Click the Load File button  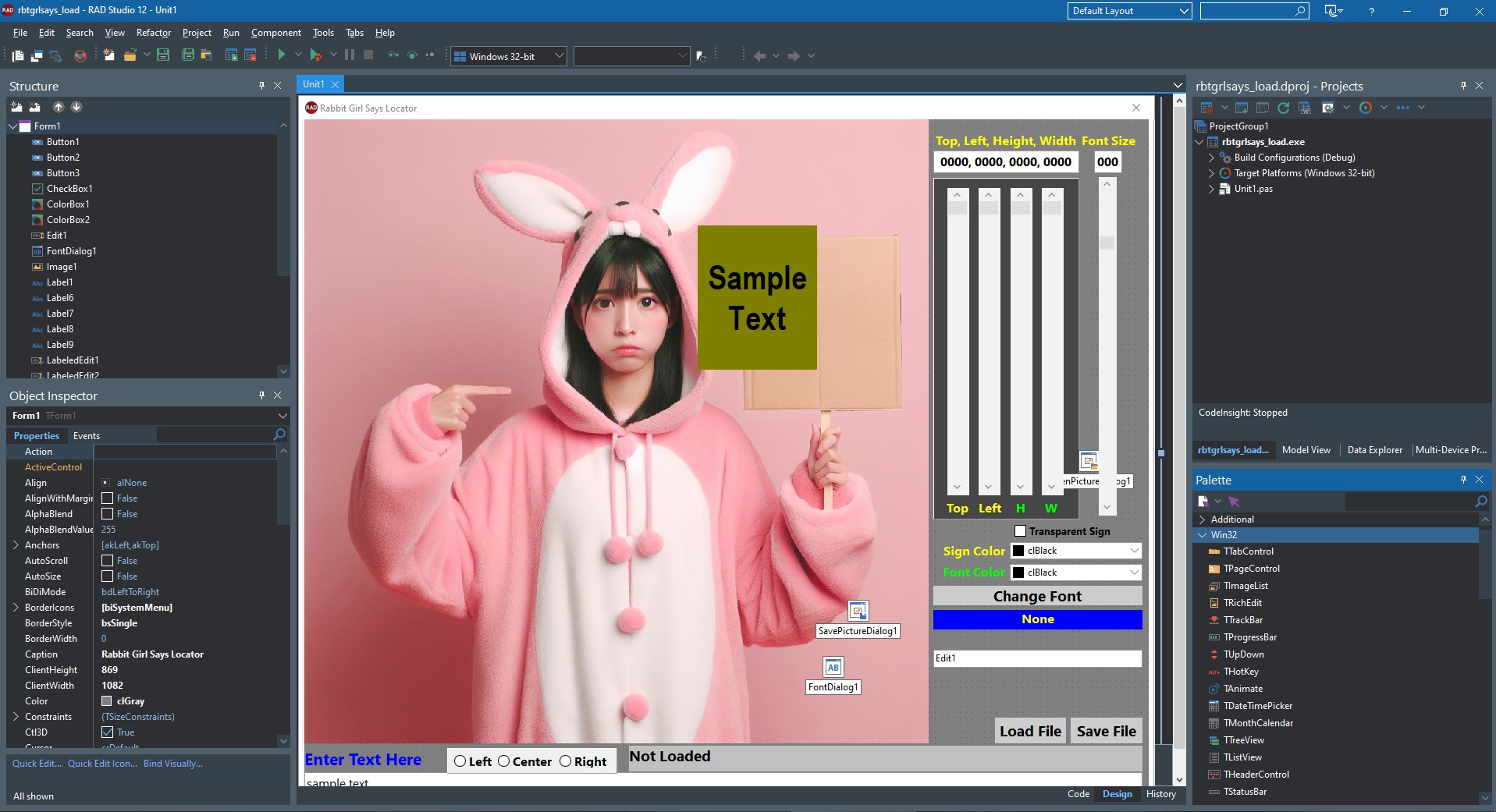coord(1030,731)
